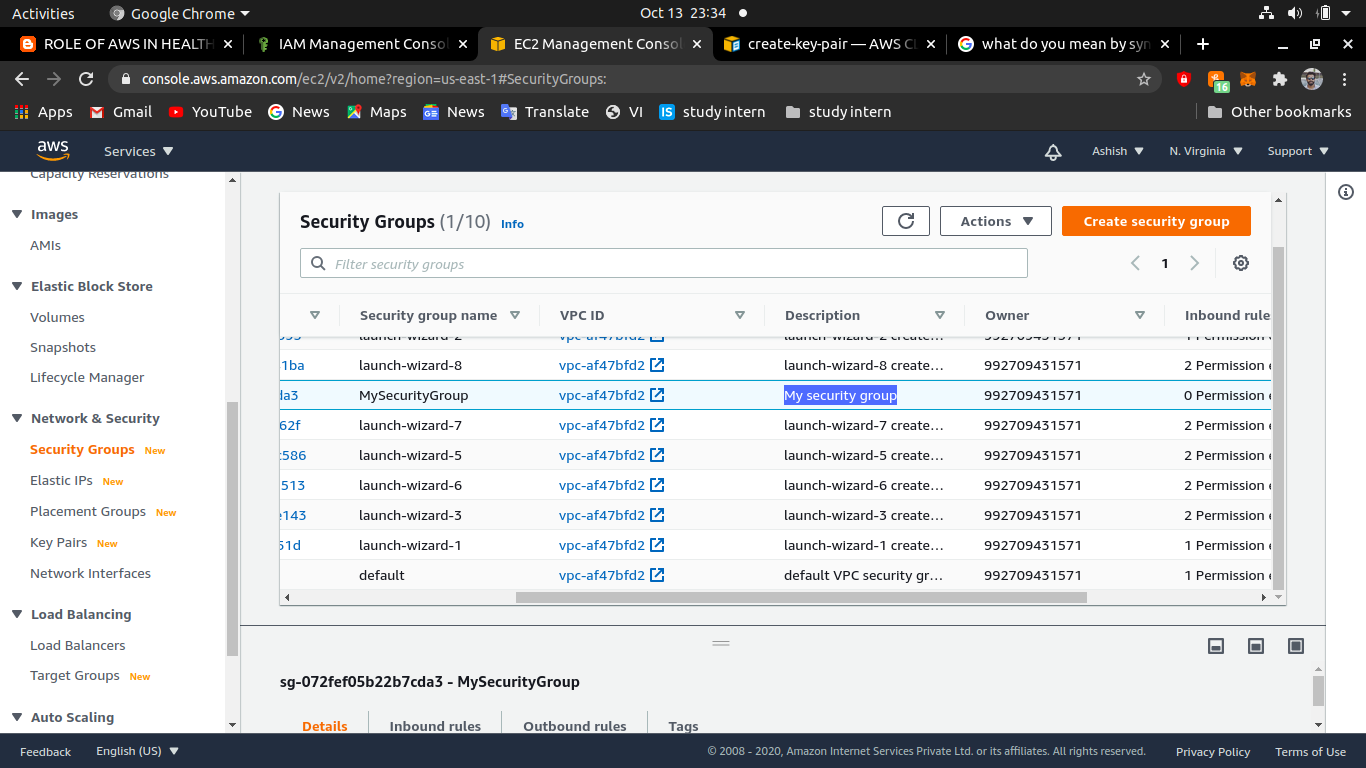This screenshot has height=768, width=1366.
Task: Bookmark this page with star icon
Action: click(x=1144, y=79)
